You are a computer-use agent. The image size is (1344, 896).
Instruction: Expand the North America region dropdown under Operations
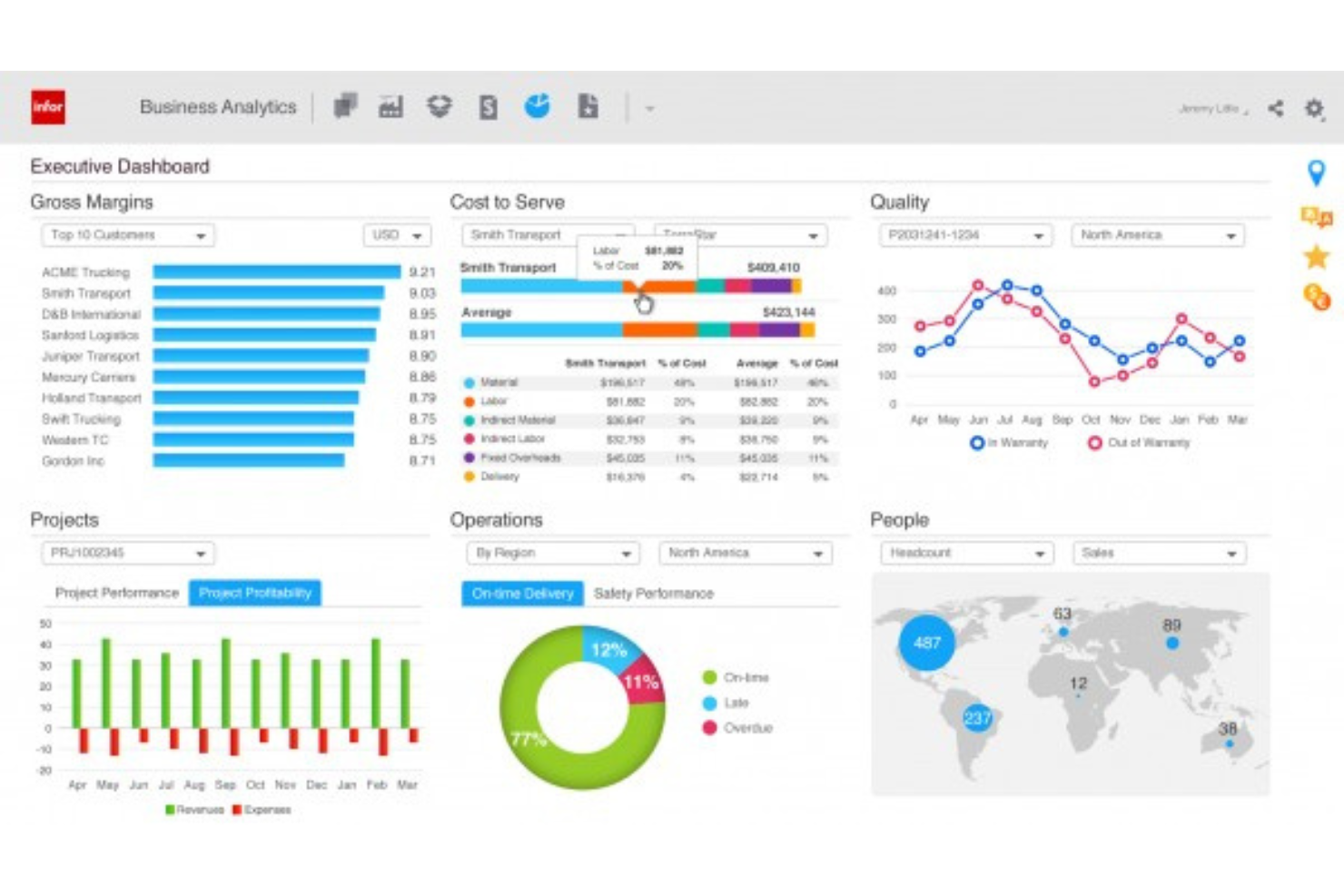click(x=745, y=553)
